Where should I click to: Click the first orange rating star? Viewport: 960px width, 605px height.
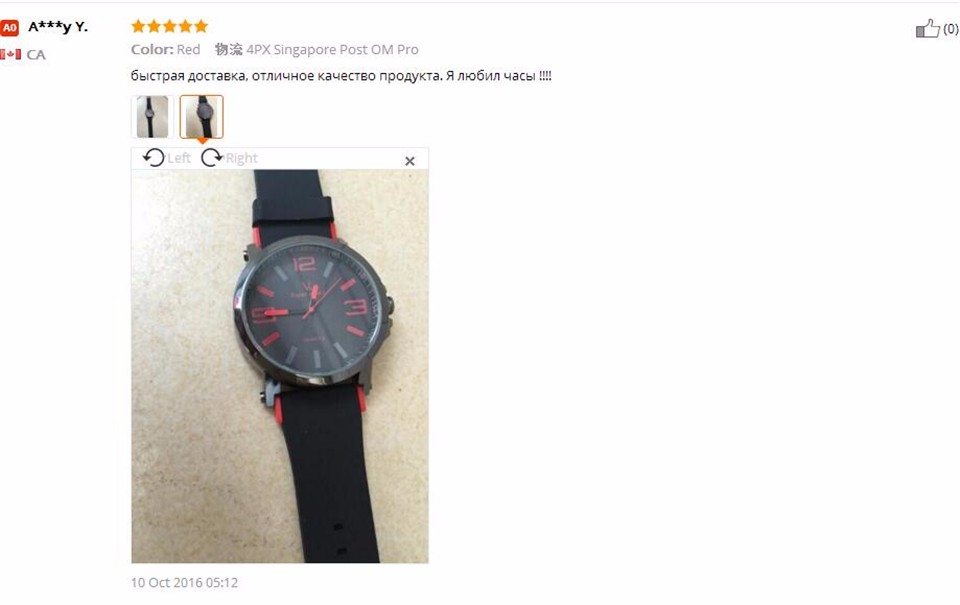point(138,26)
